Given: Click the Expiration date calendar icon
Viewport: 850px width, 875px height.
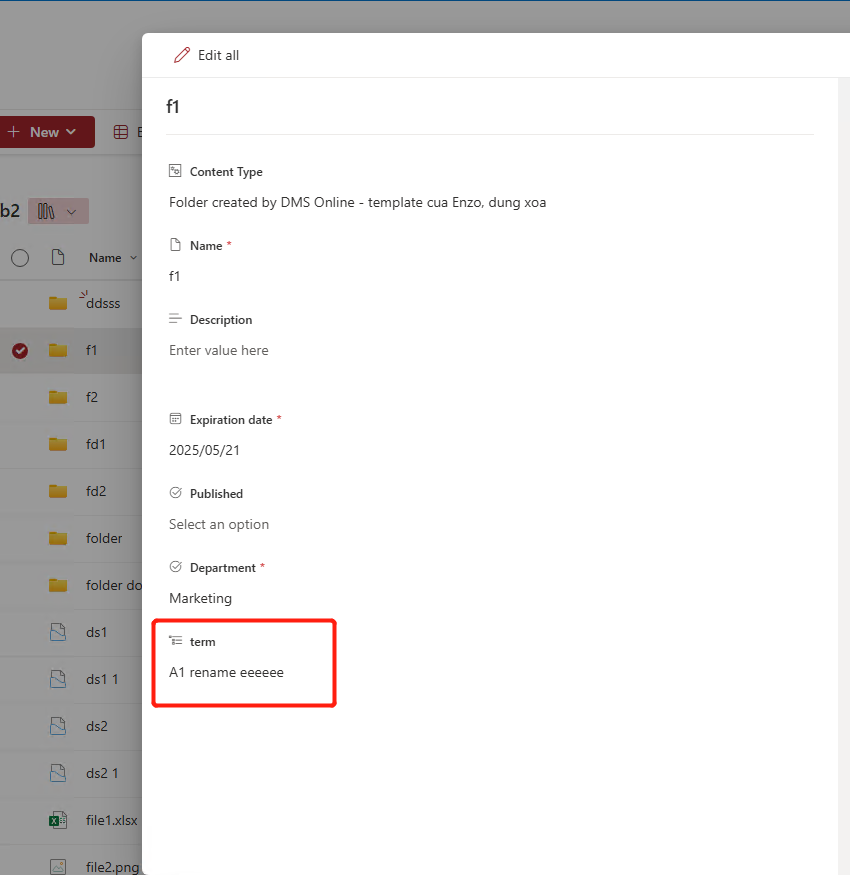Looking at the screenshot, I should click(x=175, y=419).
